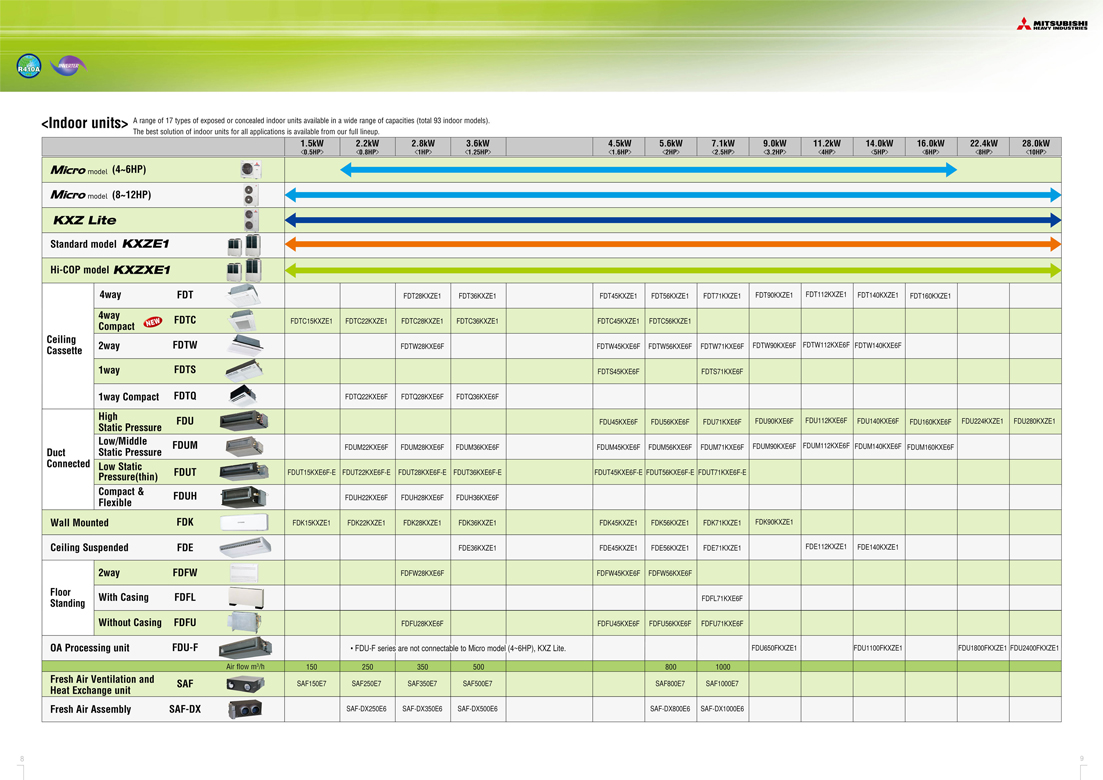Image resolution: width=1103 pixels, height=780 pixels.
Task: Click the KXZ Lite outdoor unit image
Action: 250,220
